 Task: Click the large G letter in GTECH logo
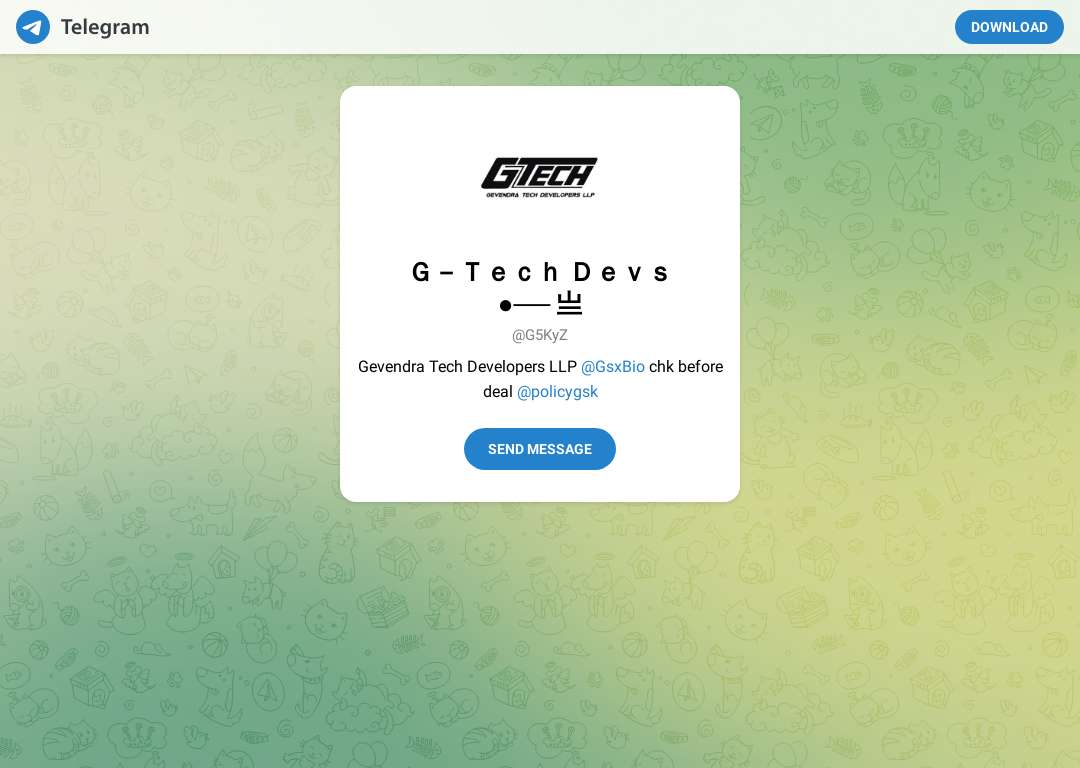coord(498,173)
